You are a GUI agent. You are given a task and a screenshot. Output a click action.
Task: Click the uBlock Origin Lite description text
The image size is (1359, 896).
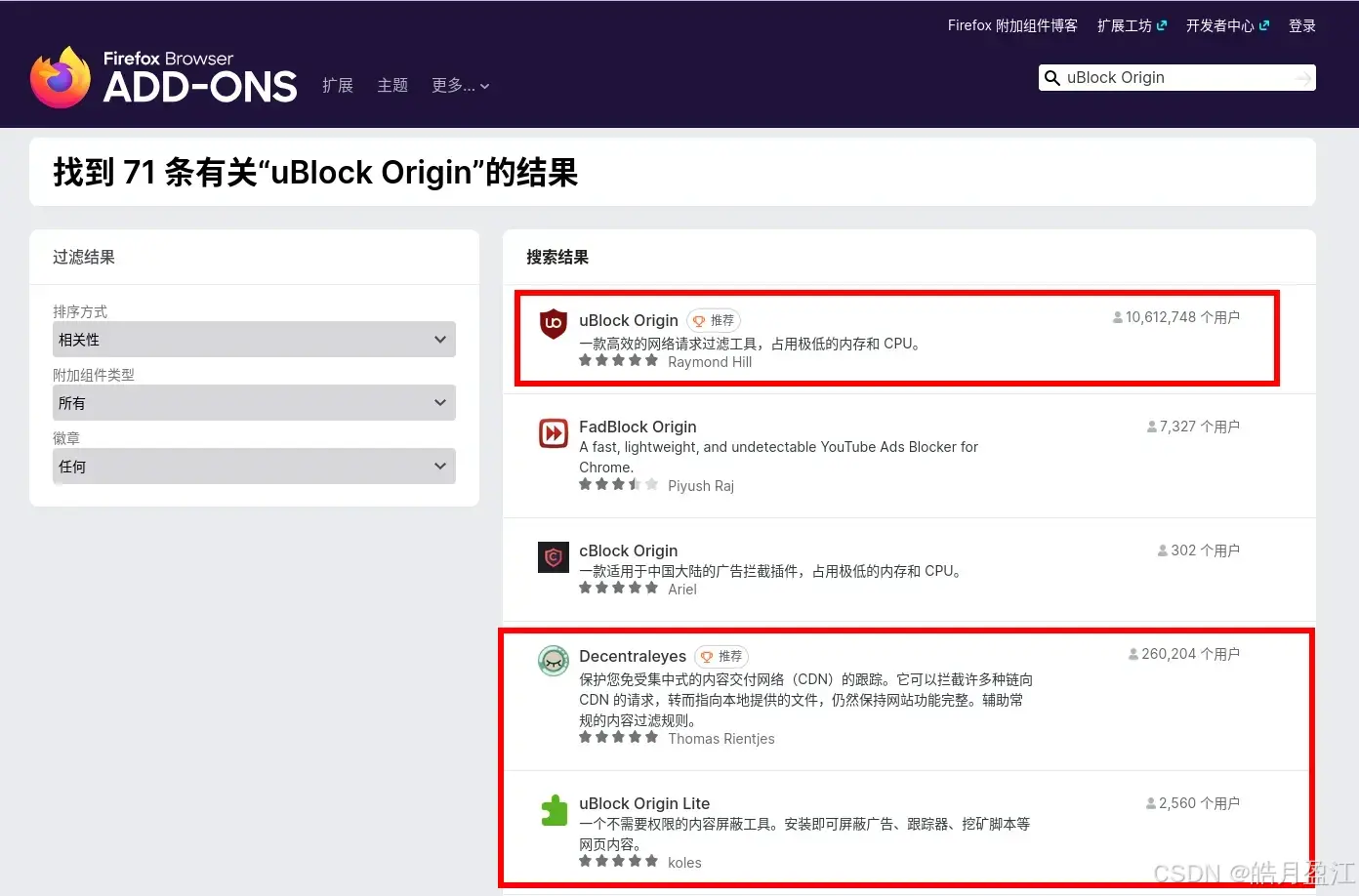[x=804, y=834]
